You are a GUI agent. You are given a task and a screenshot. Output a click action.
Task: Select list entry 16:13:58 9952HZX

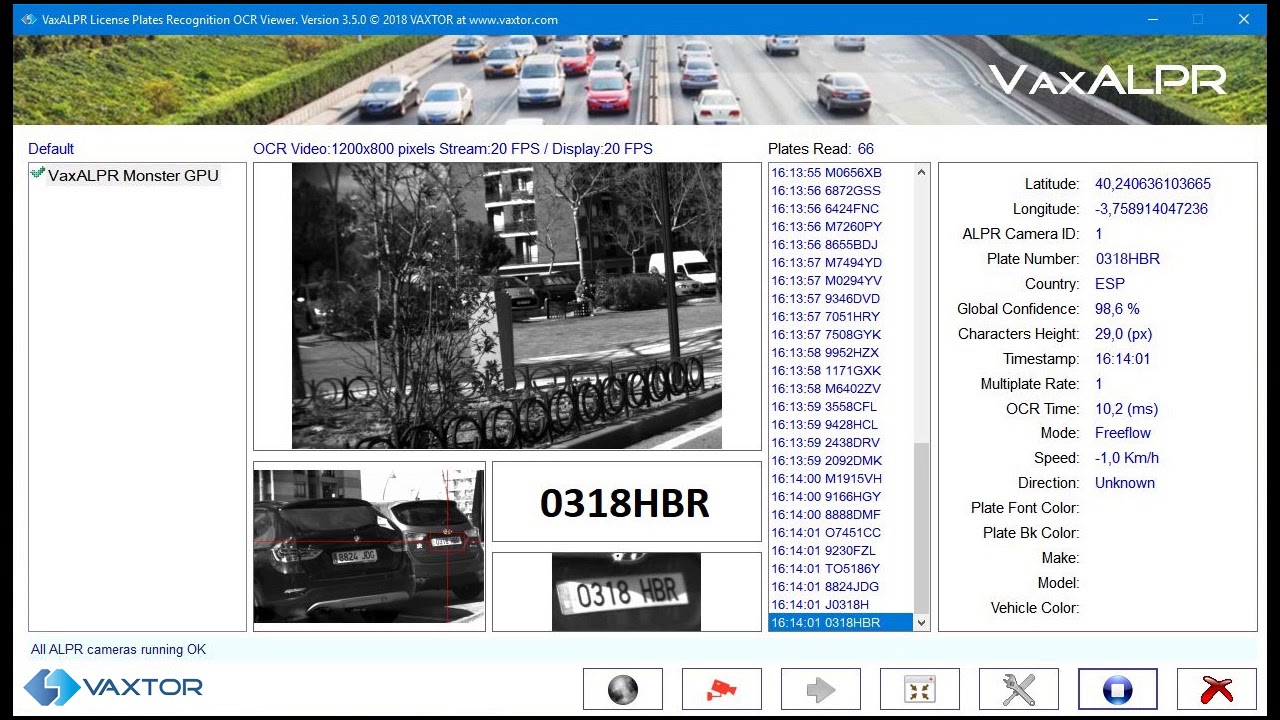(841, 352)
